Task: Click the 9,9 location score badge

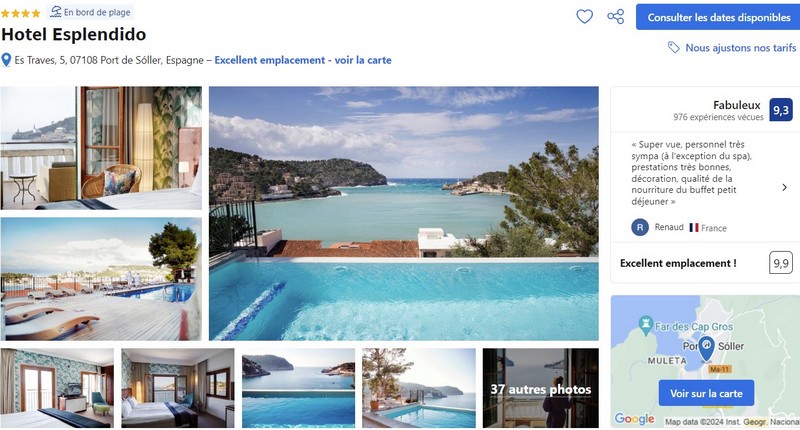Action: point(781,263)
